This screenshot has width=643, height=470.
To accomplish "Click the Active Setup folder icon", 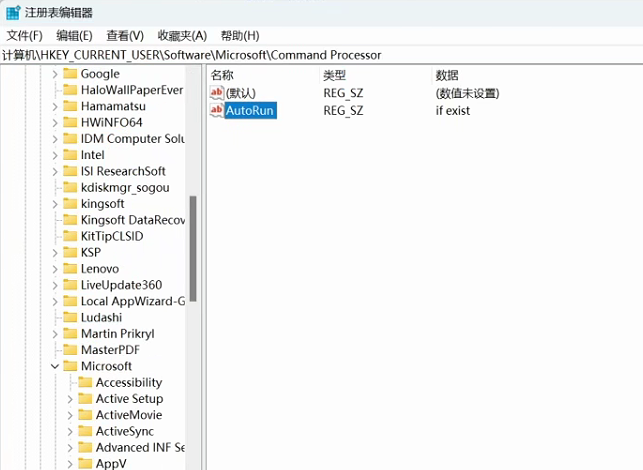I will click(x=85, y=399).
